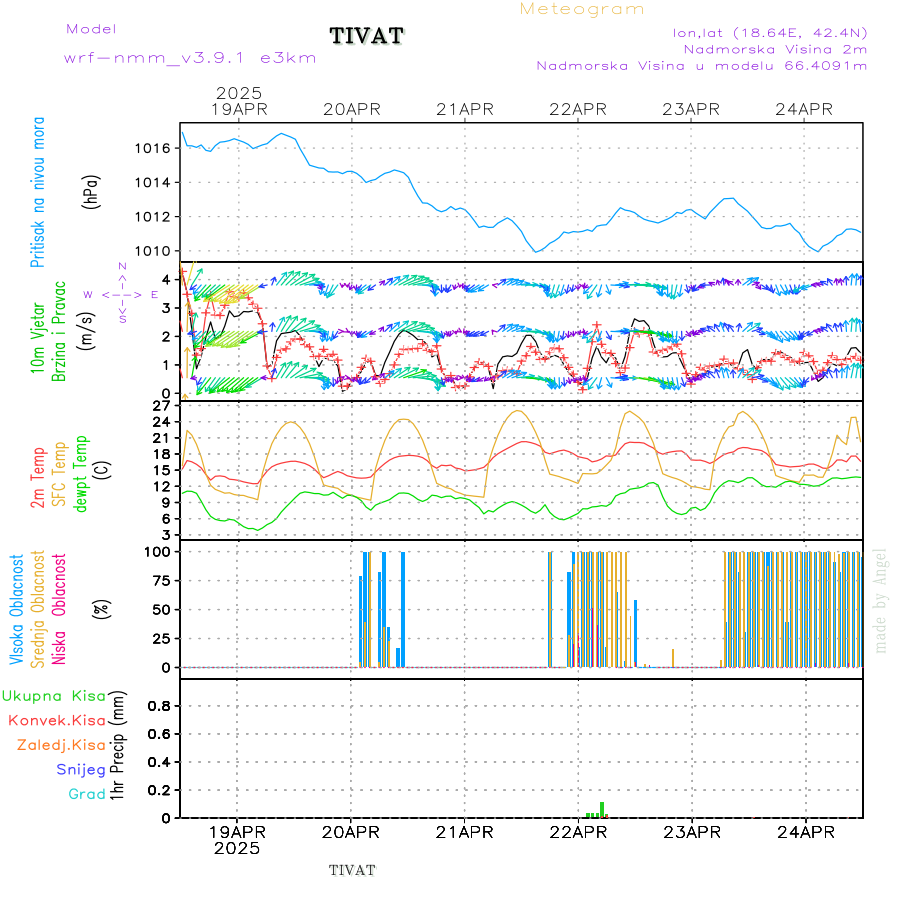Click the 20APR date on top axis
Screen dimensions: 900x900
(351, 109)
